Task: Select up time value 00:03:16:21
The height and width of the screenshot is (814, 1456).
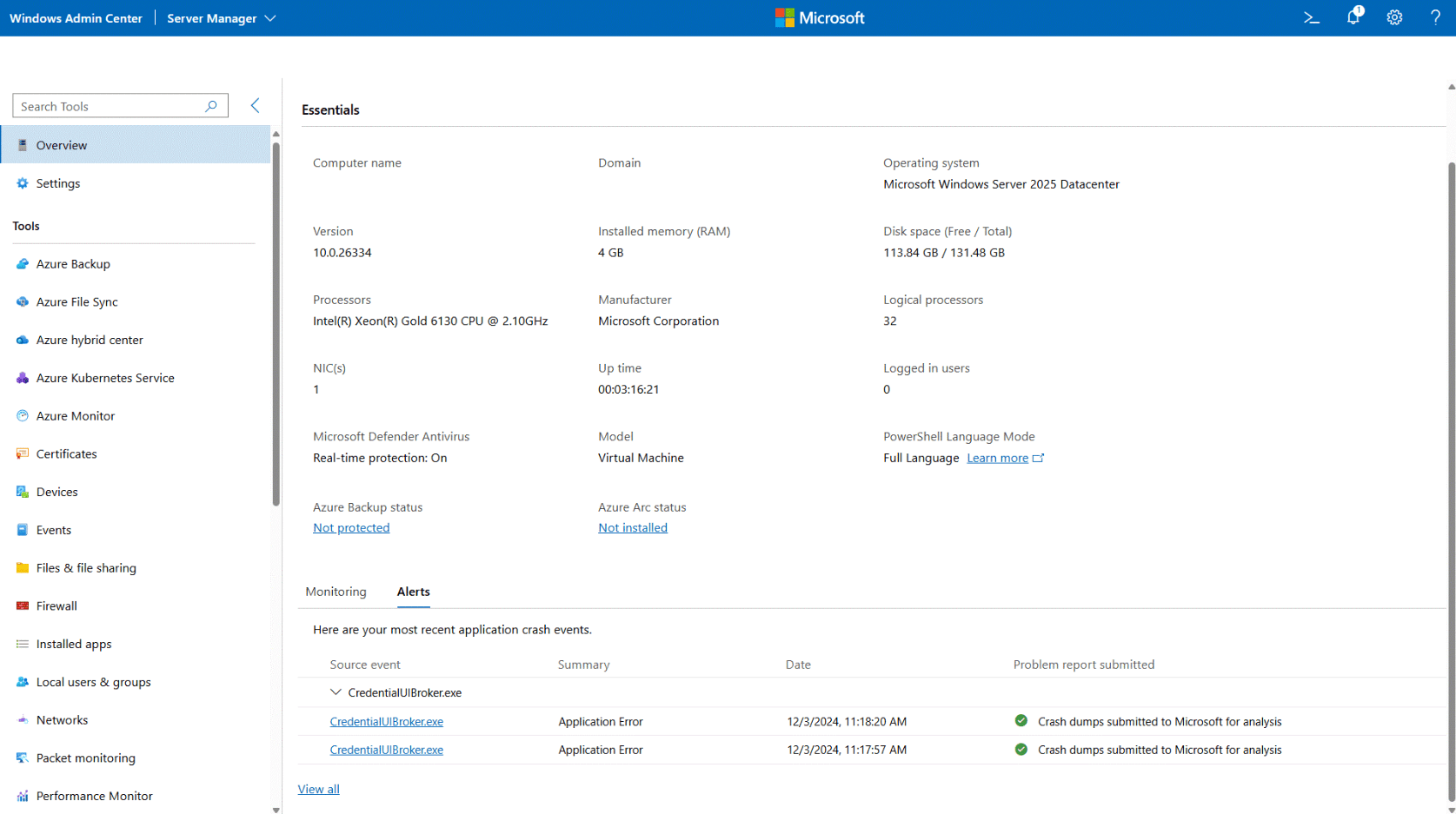Action: (x=628, y=389)
